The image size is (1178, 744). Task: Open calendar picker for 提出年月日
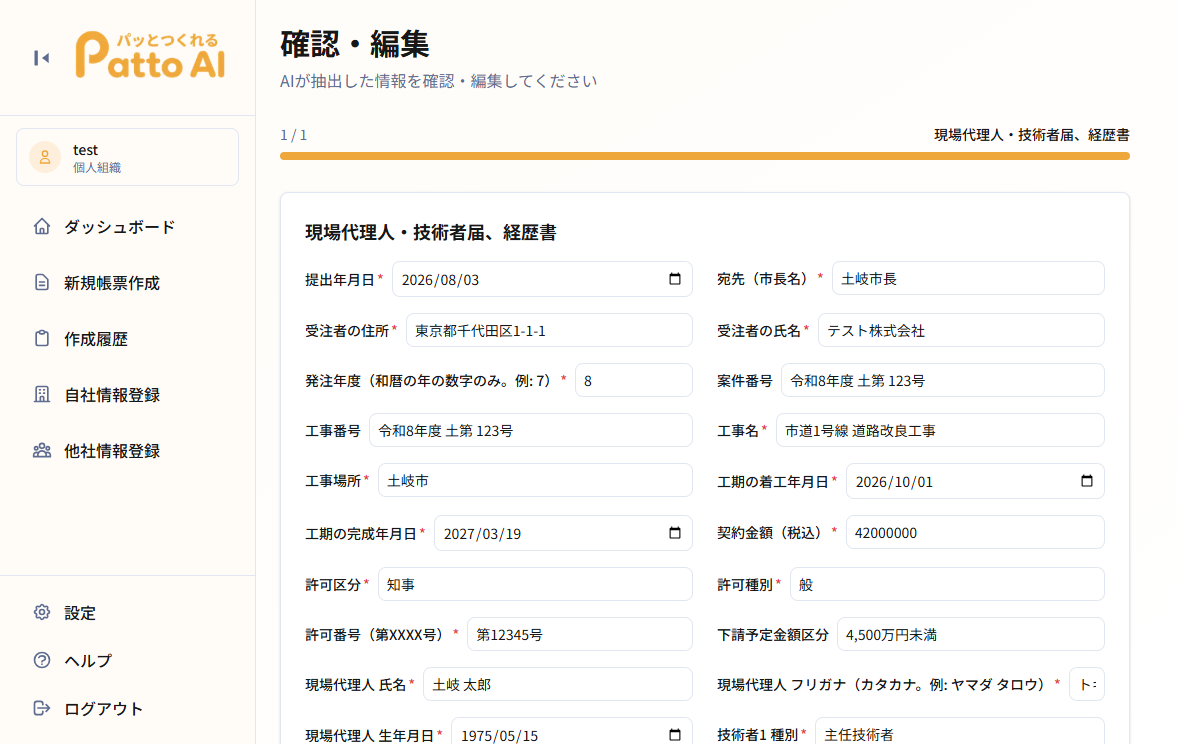click(675, 279)
